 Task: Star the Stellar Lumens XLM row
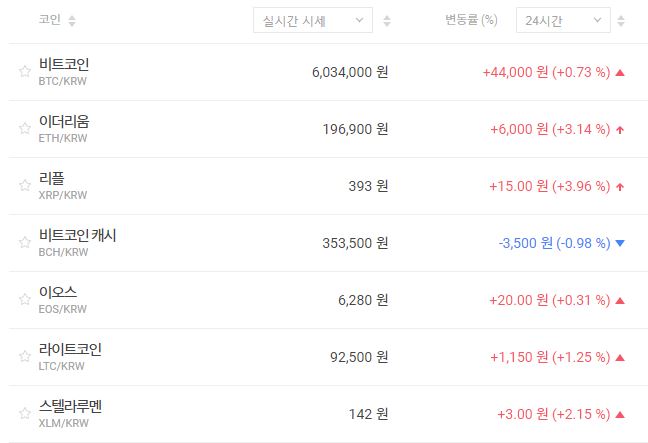[x=25, y=413]
